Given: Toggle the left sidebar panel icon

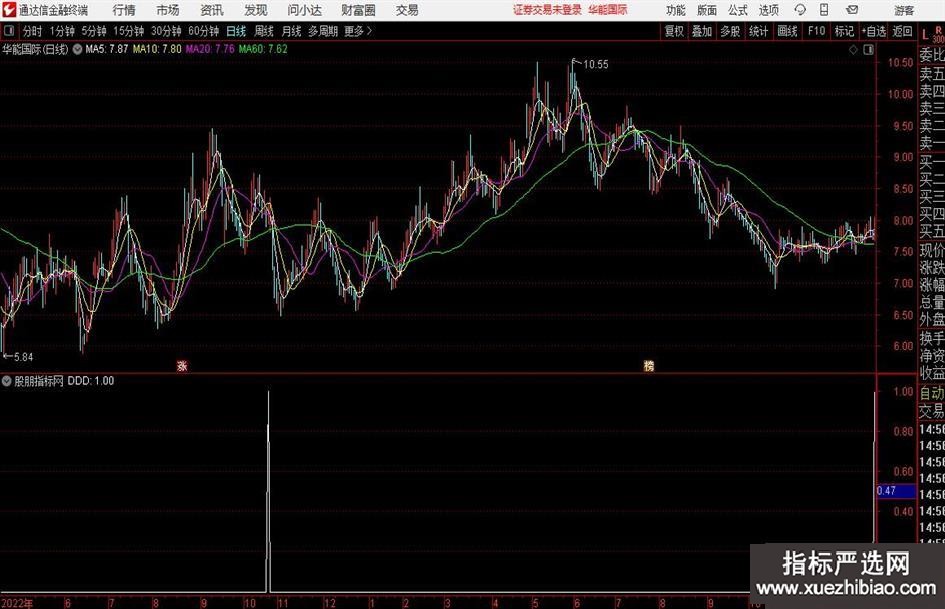Looking at the screenshot, I should tap(9, 31).
